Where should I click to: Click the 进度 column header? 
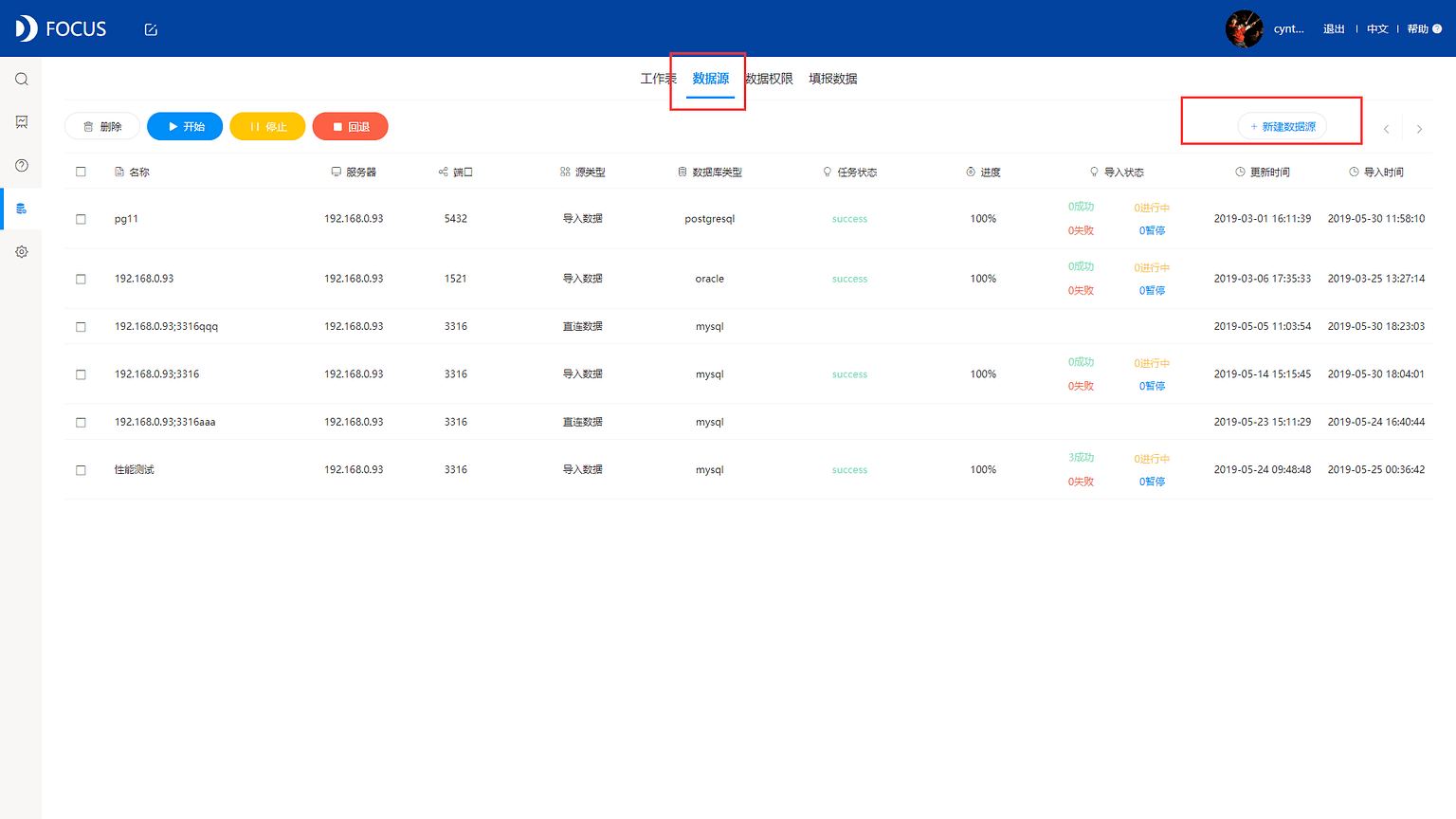(983, 172)
